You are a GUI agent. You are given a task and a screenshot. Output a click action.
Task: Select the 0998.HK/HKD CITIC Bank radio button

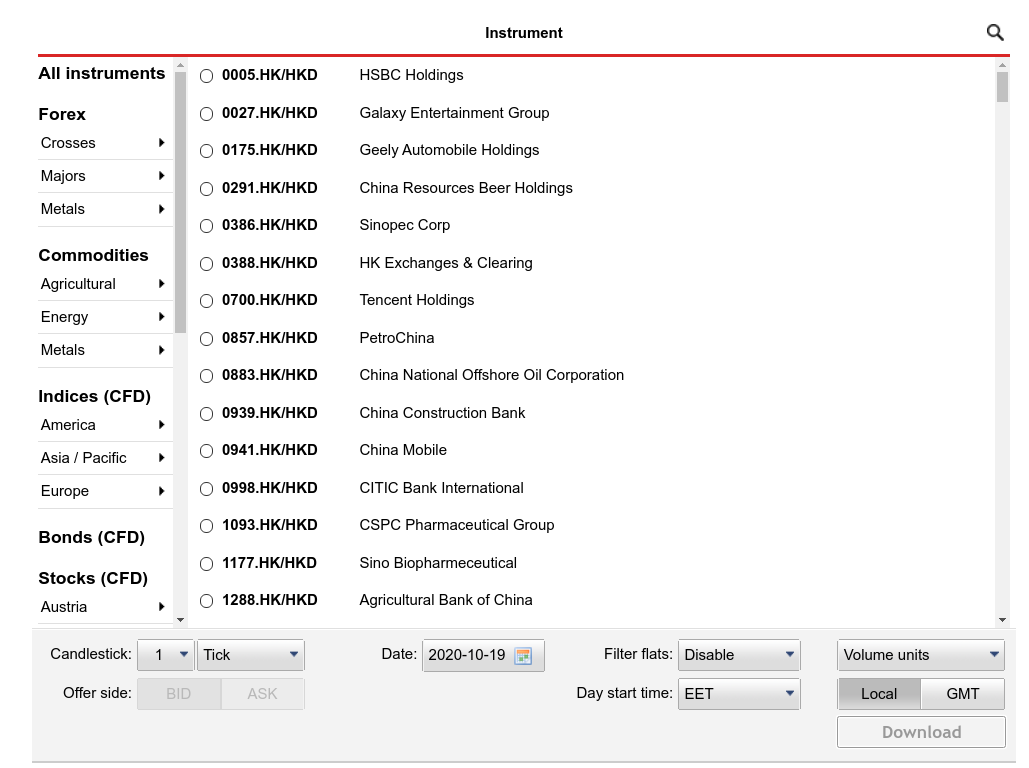tap(207, 489)
